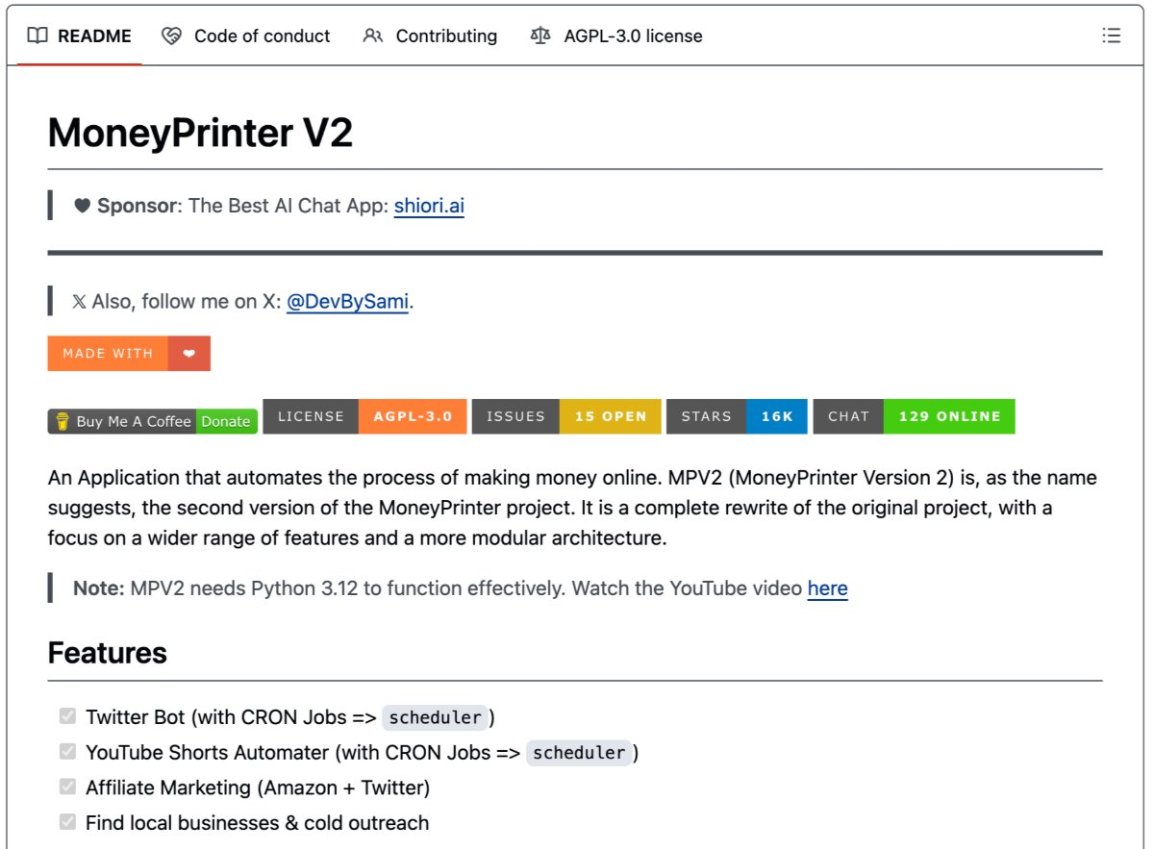Switch to Code of conduct tab
This screenshot has width=1152, height=849.
246,36
